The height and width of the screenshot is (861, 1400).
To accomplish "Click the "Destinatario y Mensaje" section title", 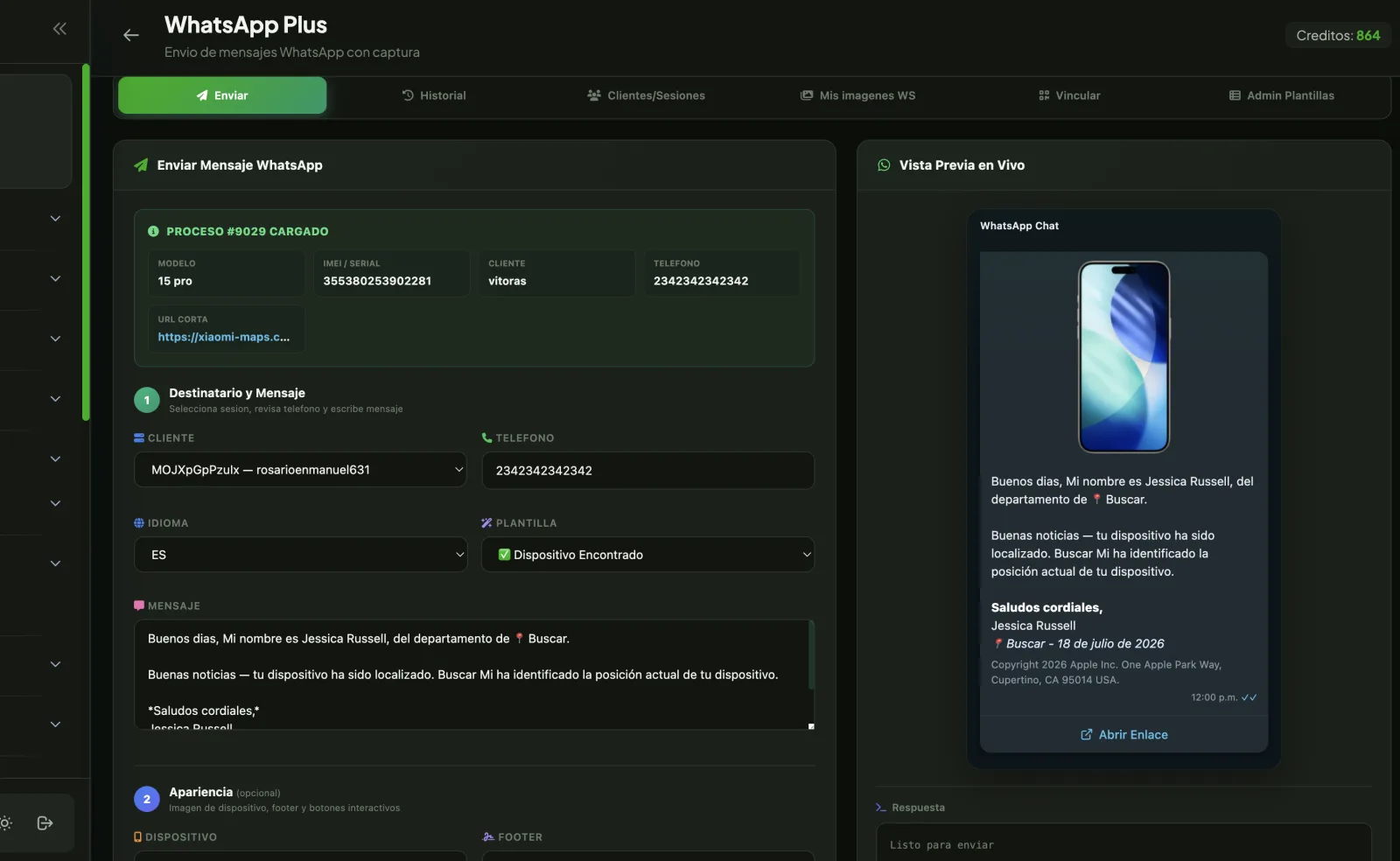I will pos(237,393).
